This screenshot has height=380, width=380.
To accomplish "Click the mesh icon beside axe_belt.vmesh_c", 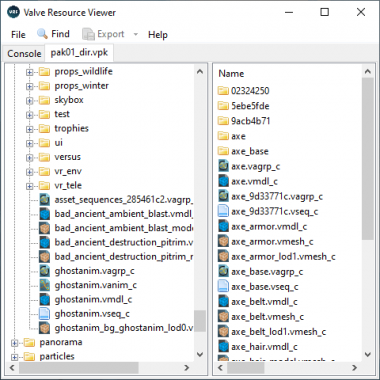I will click(x=223, y=317).
